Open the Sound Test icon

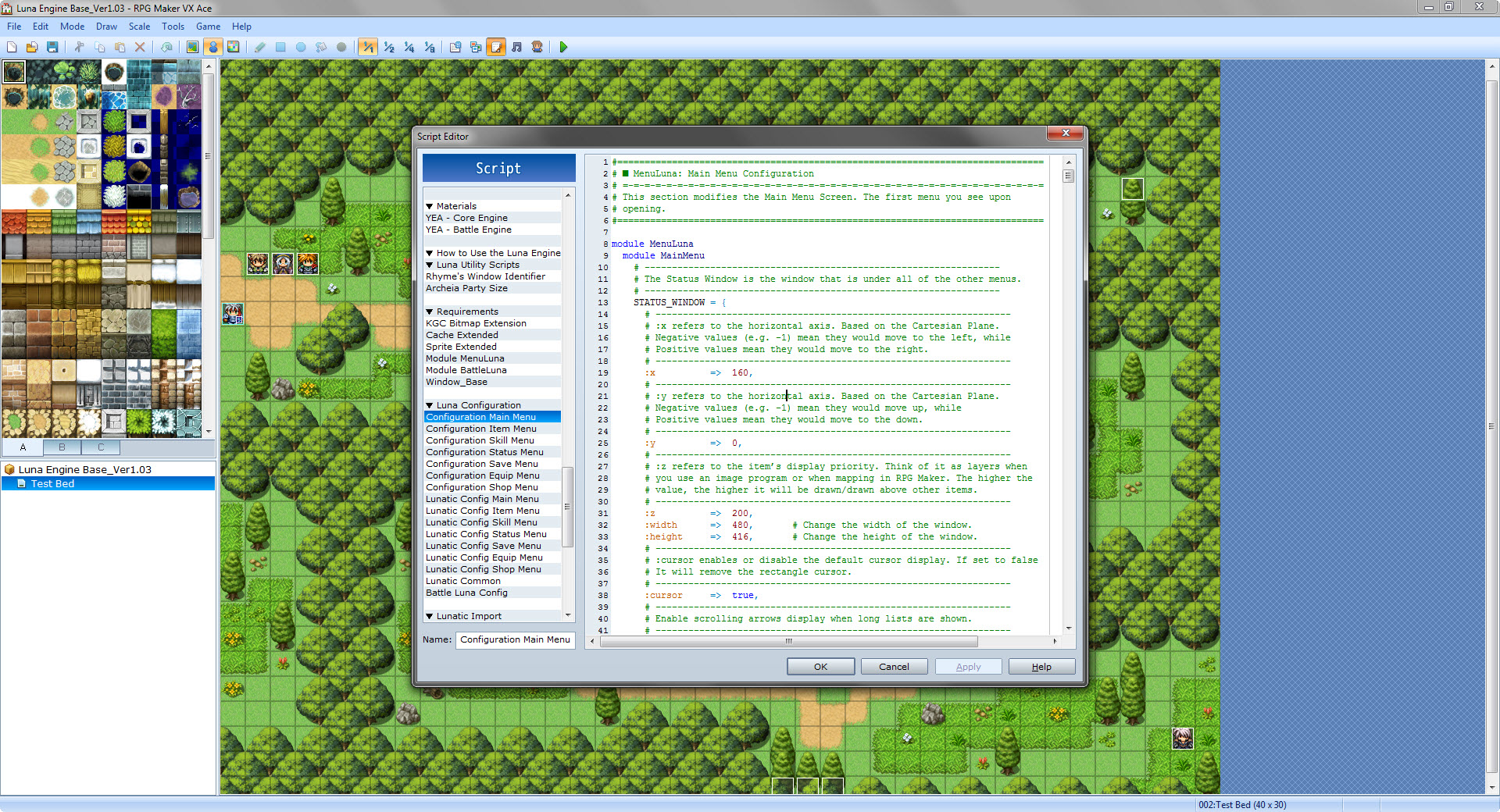point(516,47)
